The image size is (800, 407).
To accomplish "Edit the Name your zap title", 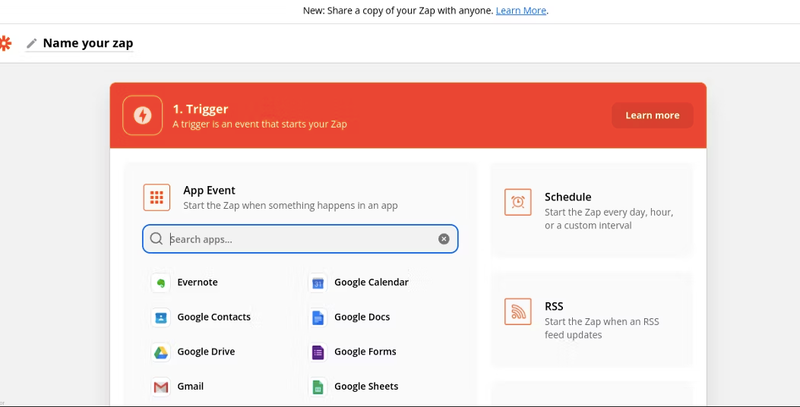I will [88, 43].
